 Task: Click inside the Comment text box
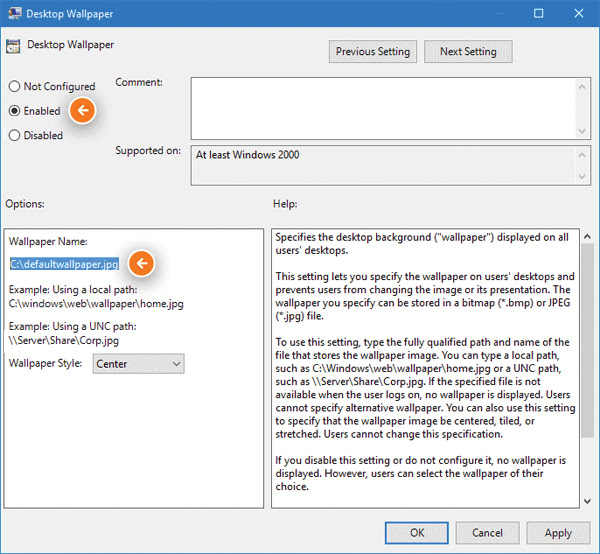(383, 108)
